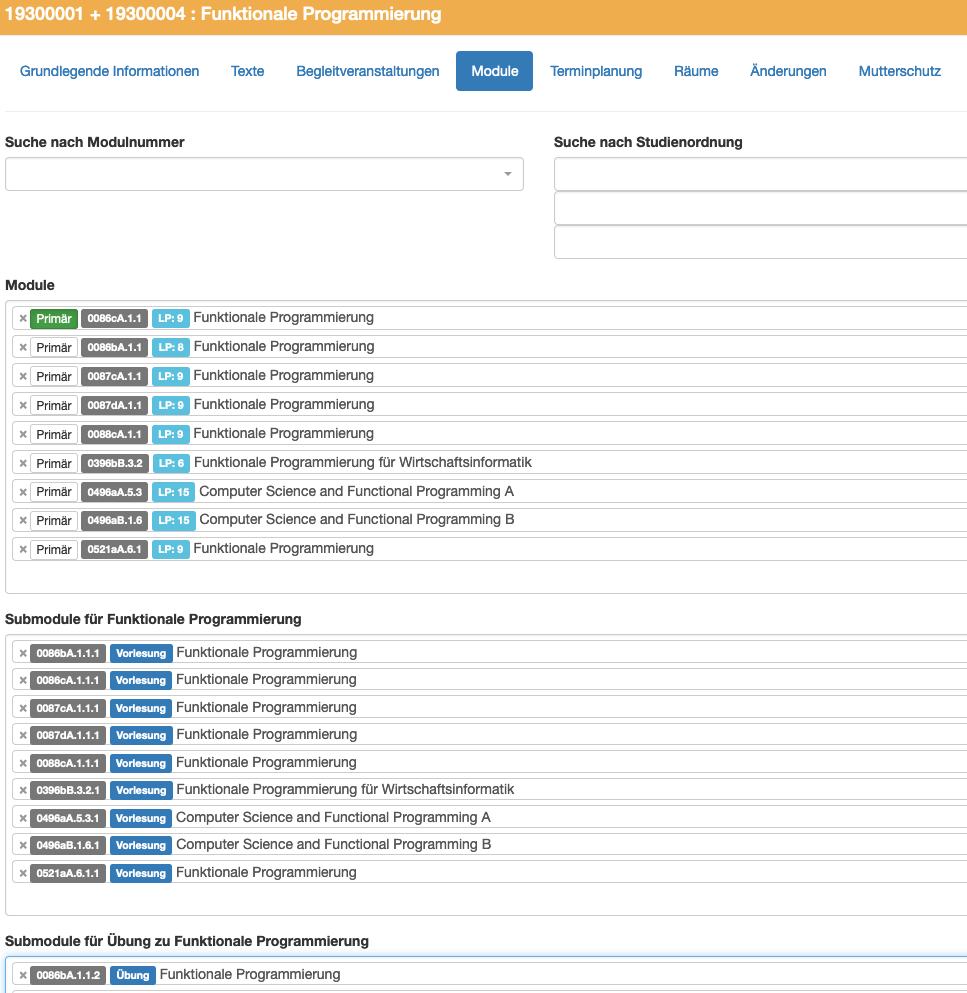The image size is (967, 993).
Task: Remove Übung submodule 0086bA.1.1.2 via x
Action: click(23, 976)
